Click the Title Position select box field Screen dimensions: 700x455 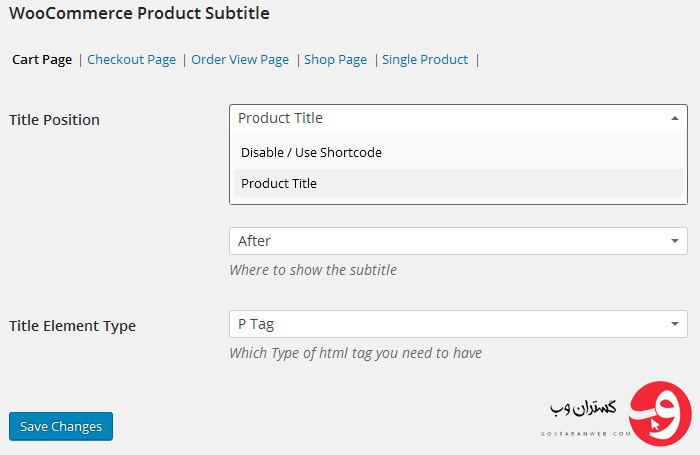pyautogui.click(x=458, y=118)
